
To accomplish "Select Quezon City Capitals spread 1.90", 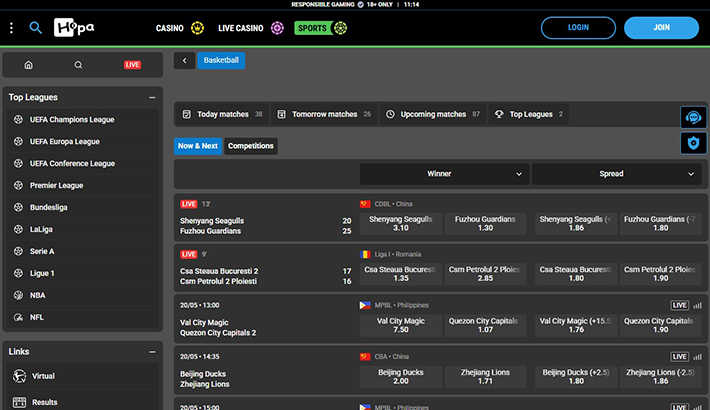I will point(660,325).
